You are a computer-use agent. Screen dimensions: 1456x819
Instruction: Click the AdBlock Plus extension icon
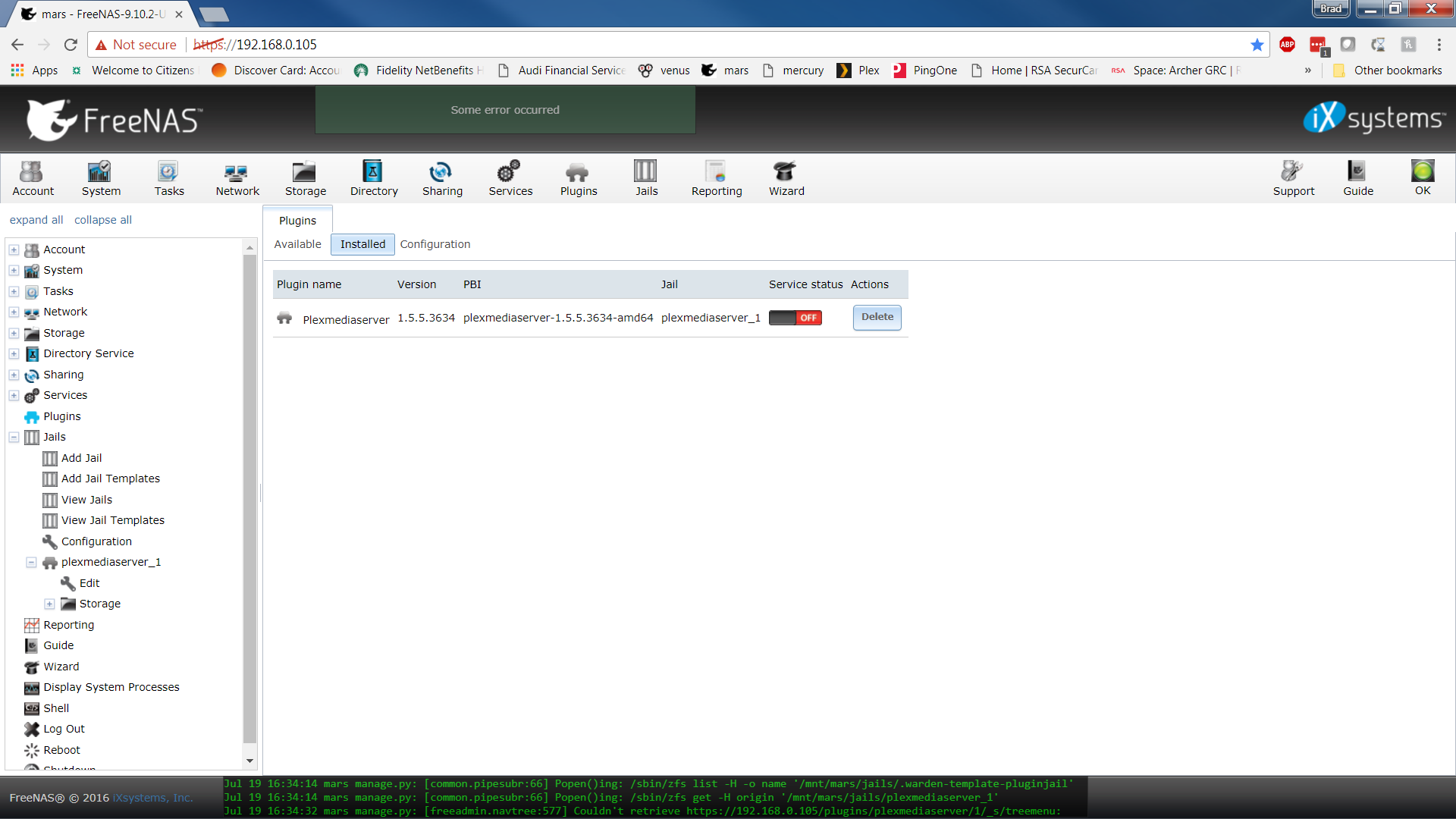tap(1287, 45)
